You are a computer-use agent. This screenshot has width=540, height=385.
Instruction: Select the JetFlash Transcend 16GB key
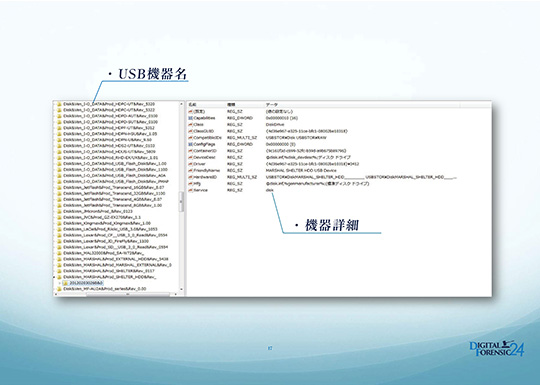pos(114,188)
